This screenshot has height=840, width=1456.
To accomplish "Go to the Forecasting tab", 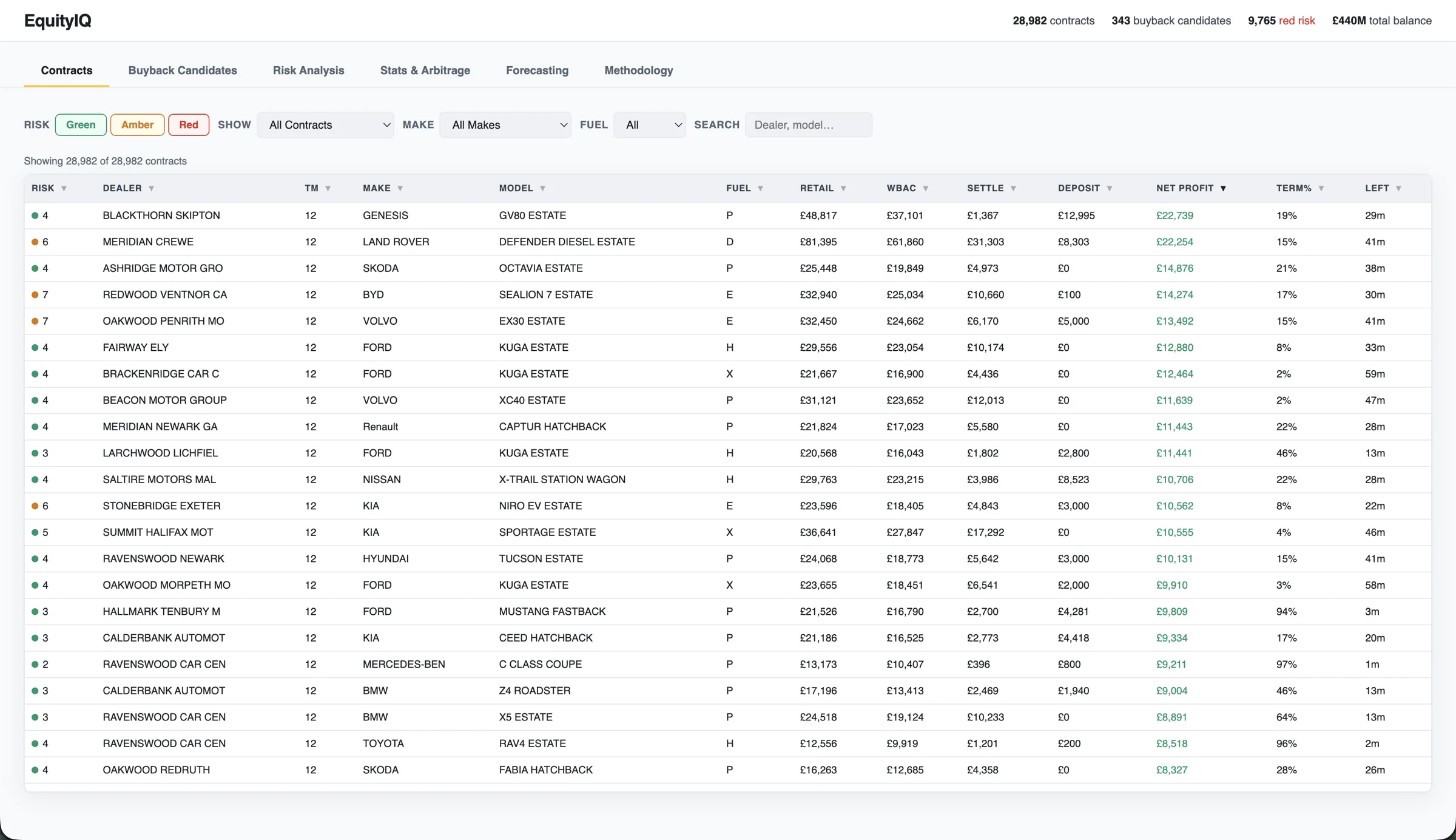I will click(x=537, y=70).
